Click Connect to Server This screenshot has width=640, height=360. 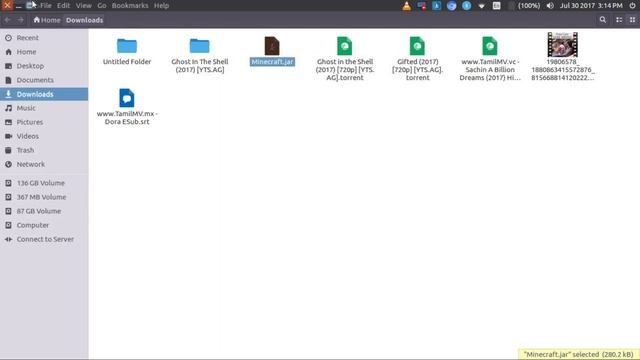pyautogui.click(x=44, y=239)
